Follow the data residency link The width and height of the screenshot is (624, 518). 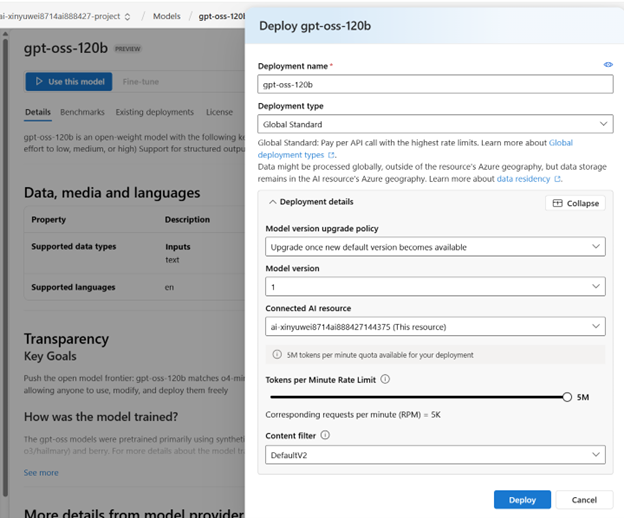(523, 179)
